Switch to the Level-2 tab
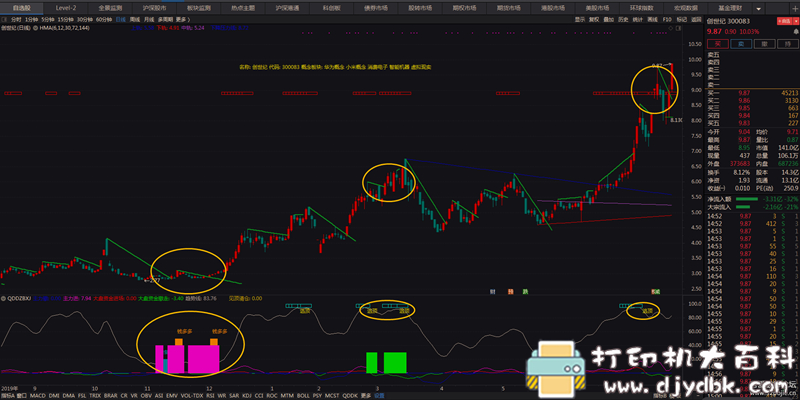Screen dimensions: 800x400 pyautogui.click(x=66, y=8)
